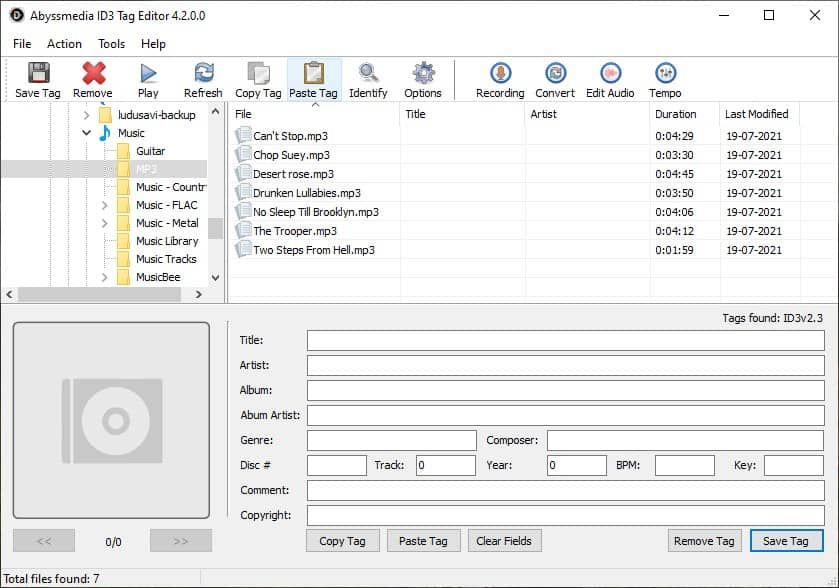Select 'No Sleep Till Brooklyn.mp3' file
The image size is (839, 588).
[x=316, y=212]
